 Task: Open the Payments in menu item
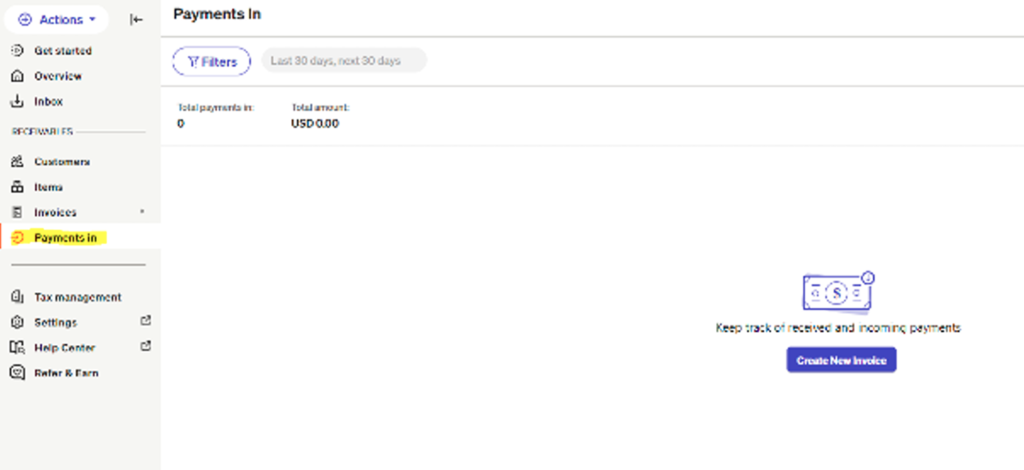[x=65, y=238]
